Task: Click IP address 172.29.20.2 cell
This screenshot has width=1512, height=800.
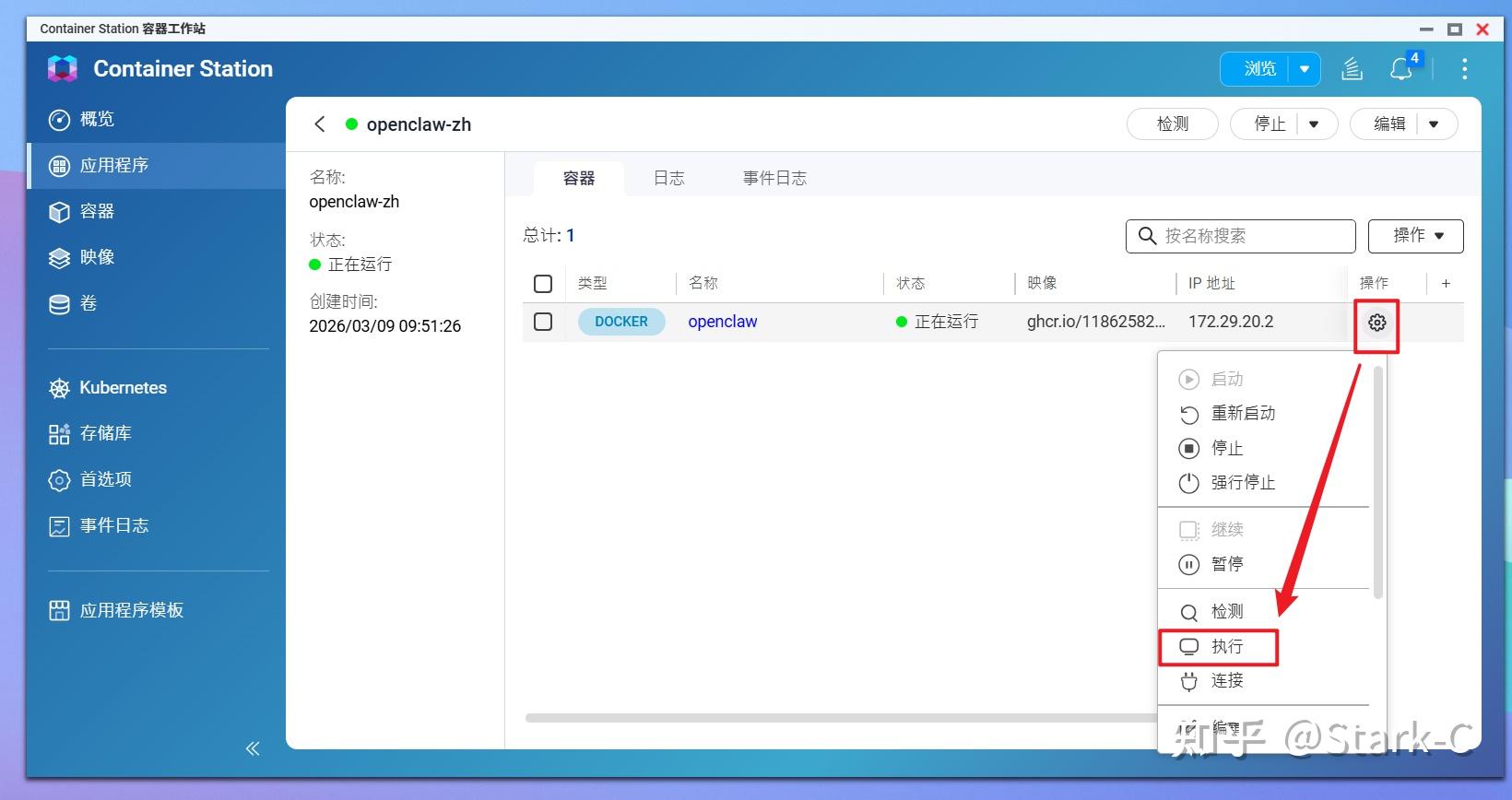Action: click(x=1231, y=322)
